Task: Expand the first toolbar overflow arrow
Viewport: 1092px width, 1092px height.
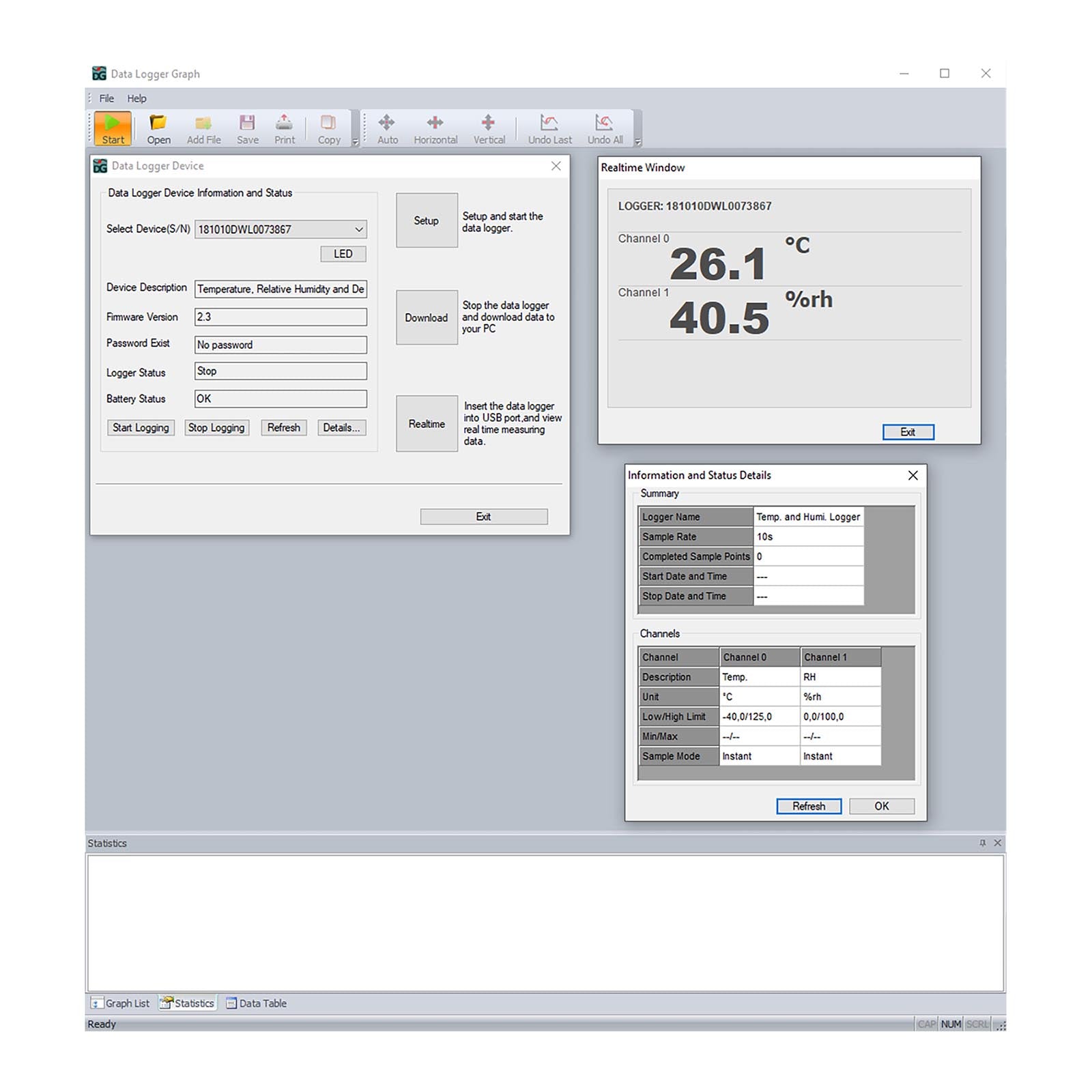Action: click(355, 142)
